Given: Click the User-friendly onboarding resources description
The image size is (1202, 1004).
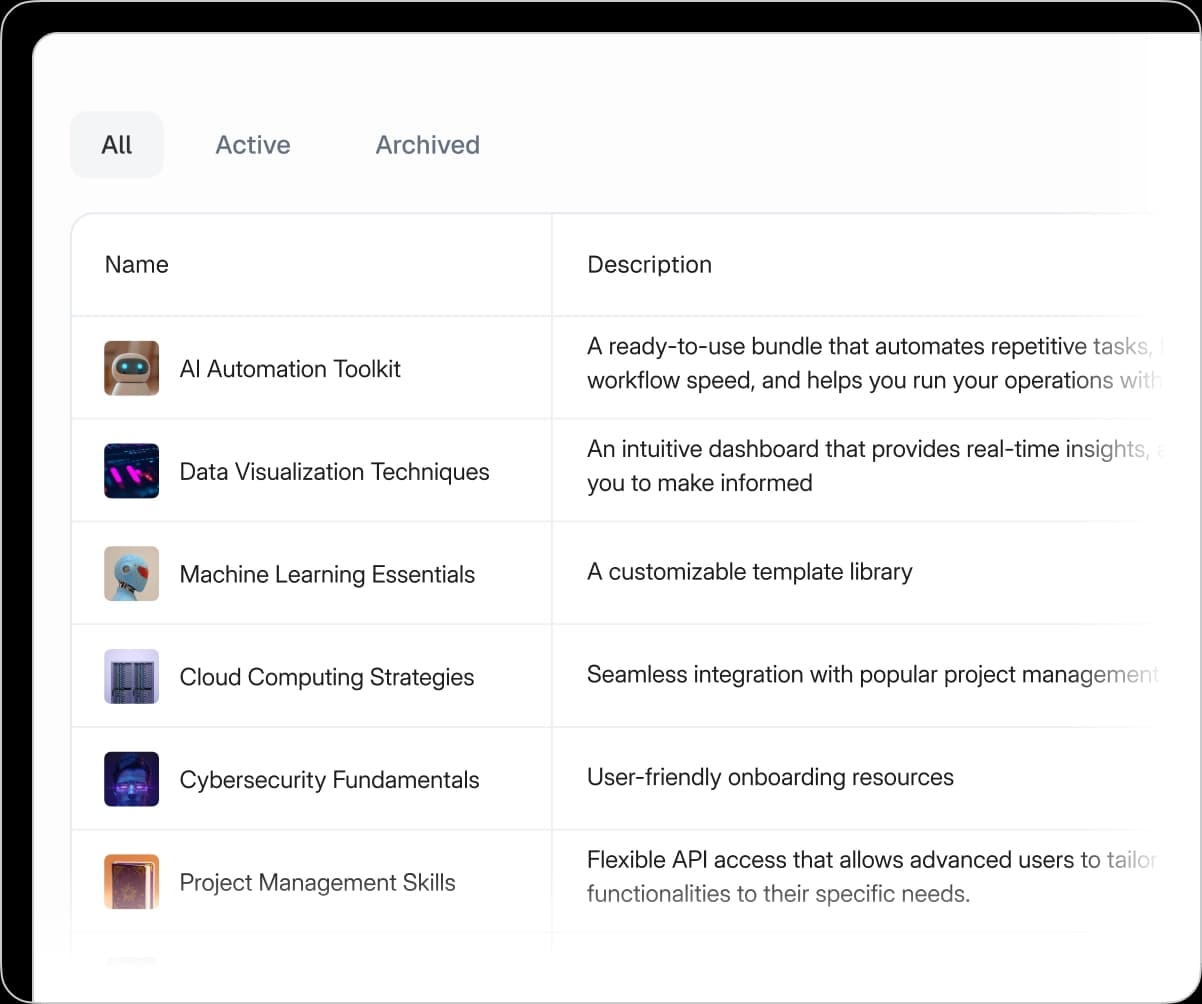Looking at the screenshot, I should tap(770, 777).
